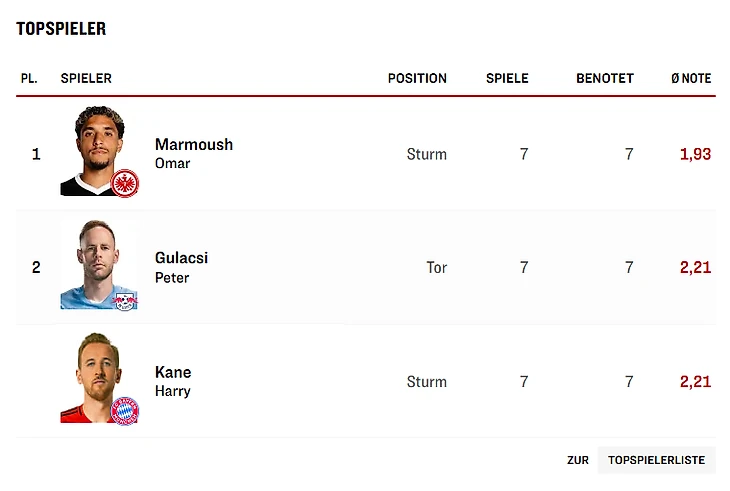Click the Marmoush player name link

pyautogui.click(x=194, y=144)
